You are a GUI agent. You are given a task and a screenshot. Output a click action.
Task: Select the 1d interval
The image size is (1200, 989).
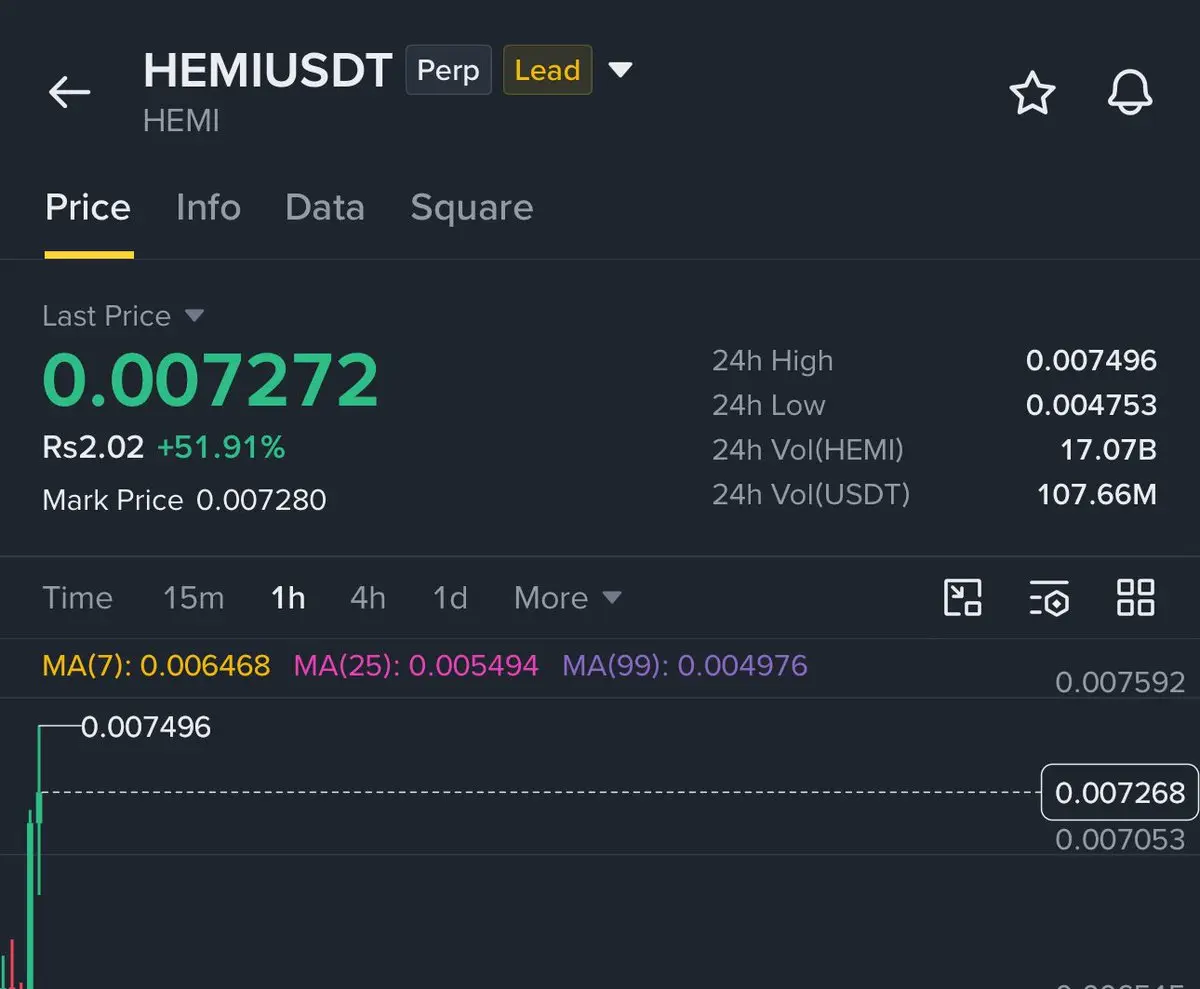coord(450,598)
